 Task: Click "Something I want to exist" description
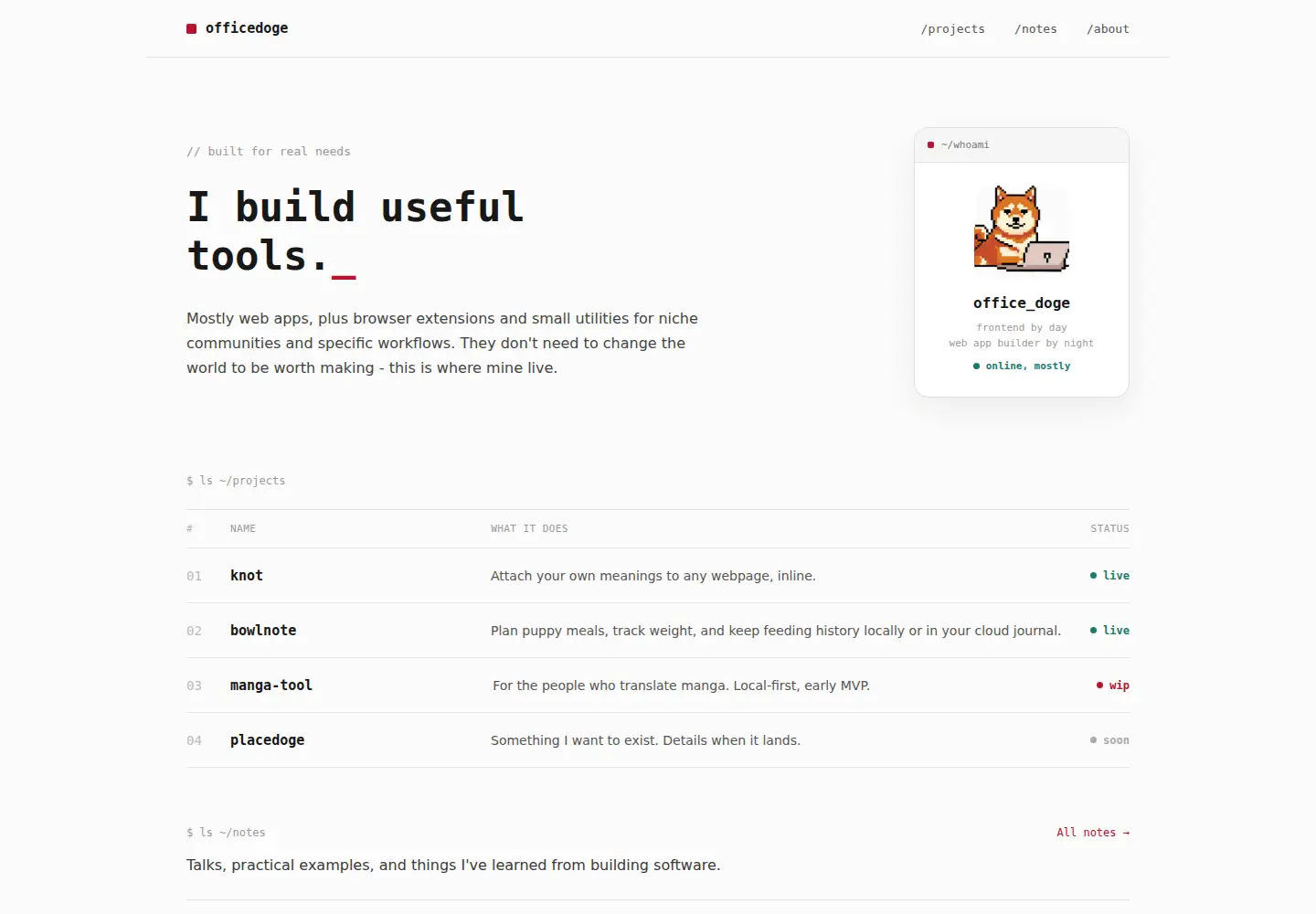click(x=645, y=740)
